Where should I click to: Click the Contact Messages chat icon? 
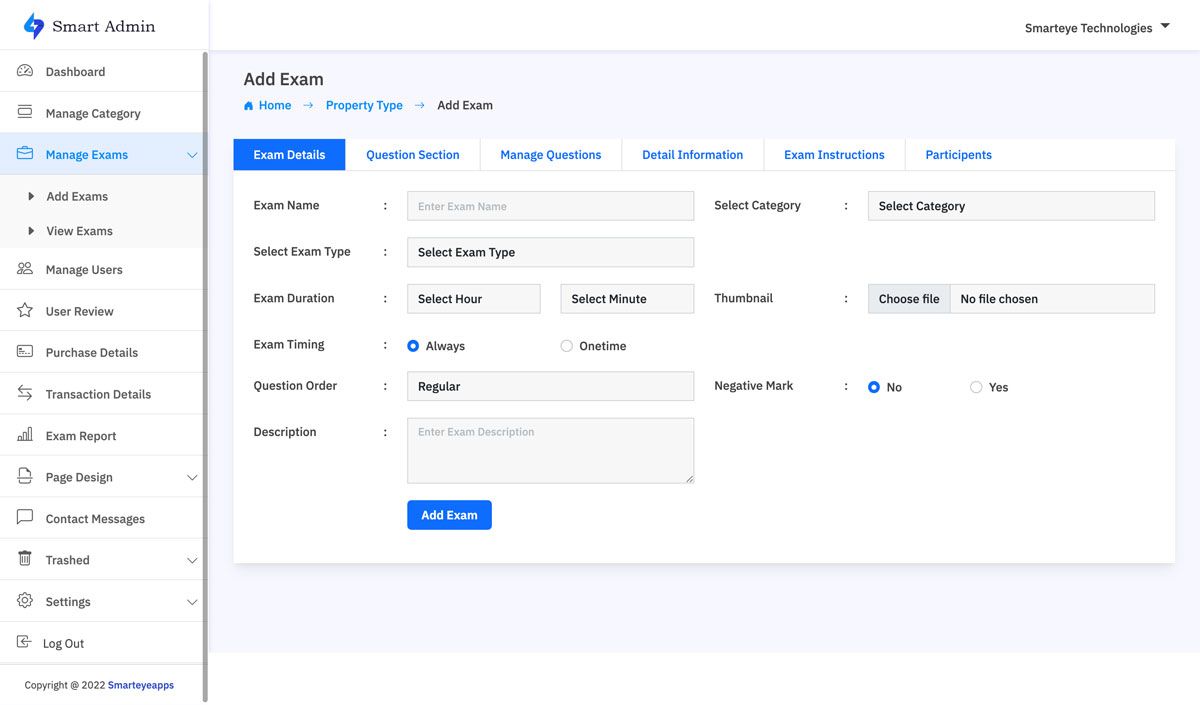pos(25,518)
